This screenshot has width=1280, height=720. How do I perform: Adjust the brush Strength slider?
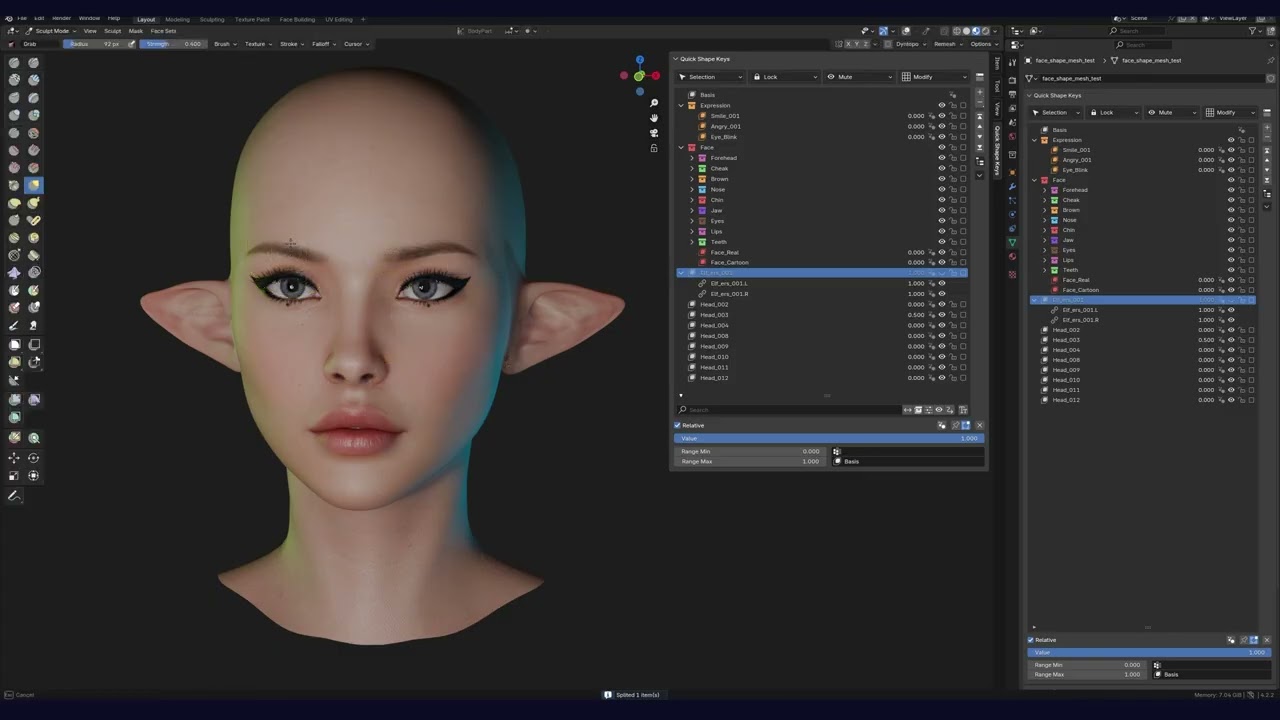pyautogui.click(x=172, y=44)
